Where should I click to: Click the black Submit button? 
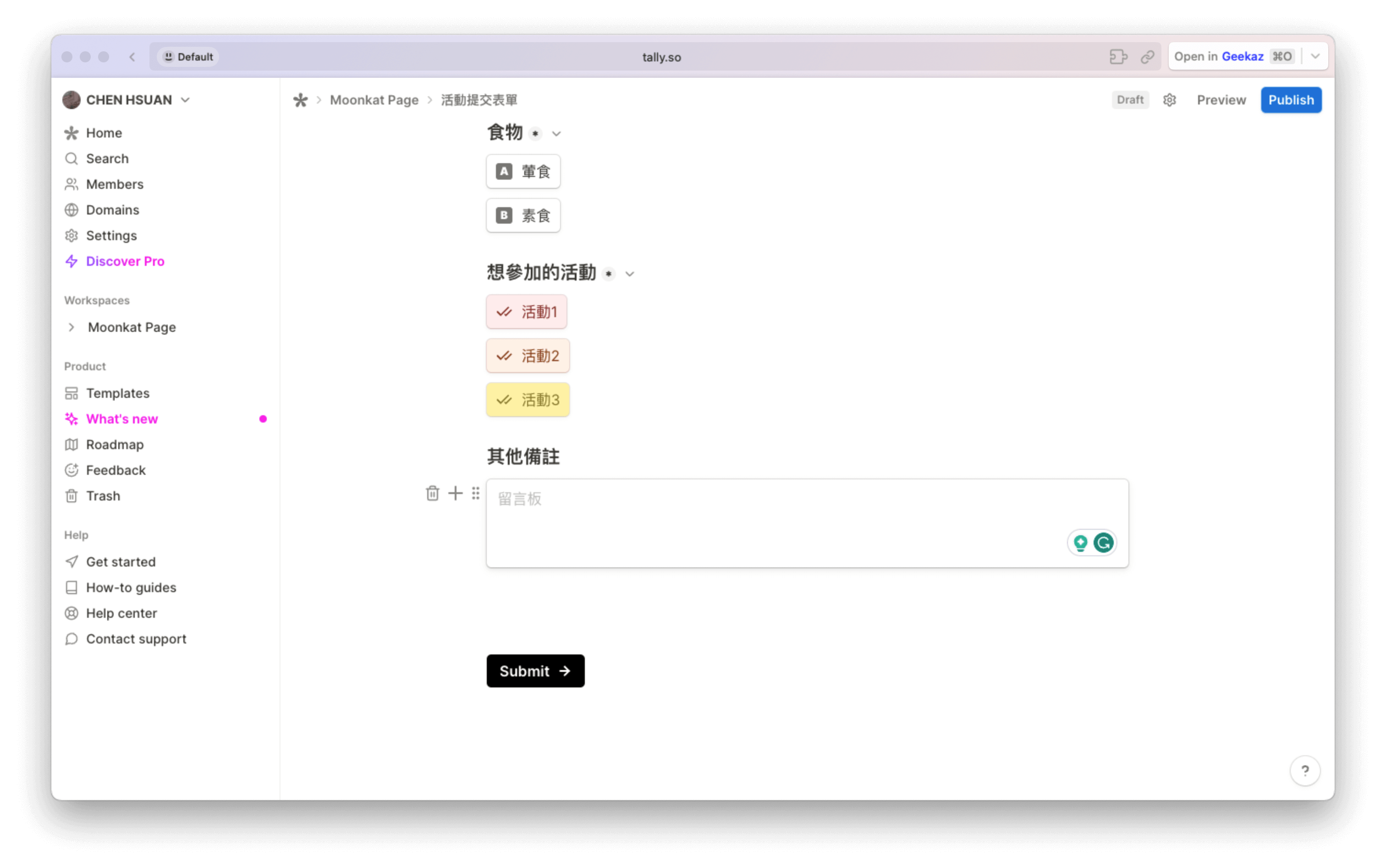click(x=535, y=670)
